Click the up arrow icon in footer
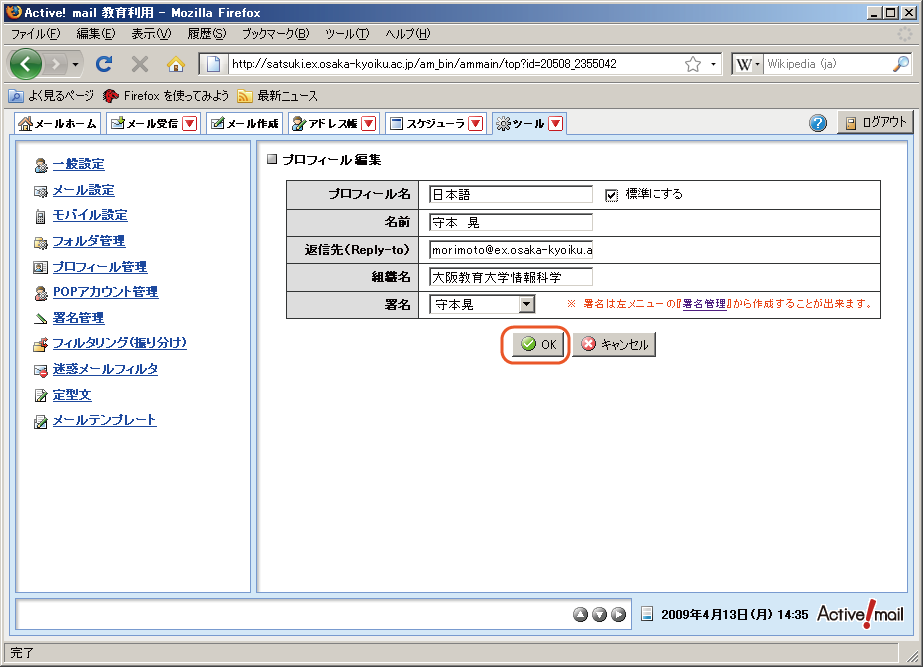 tap(581, 614)
